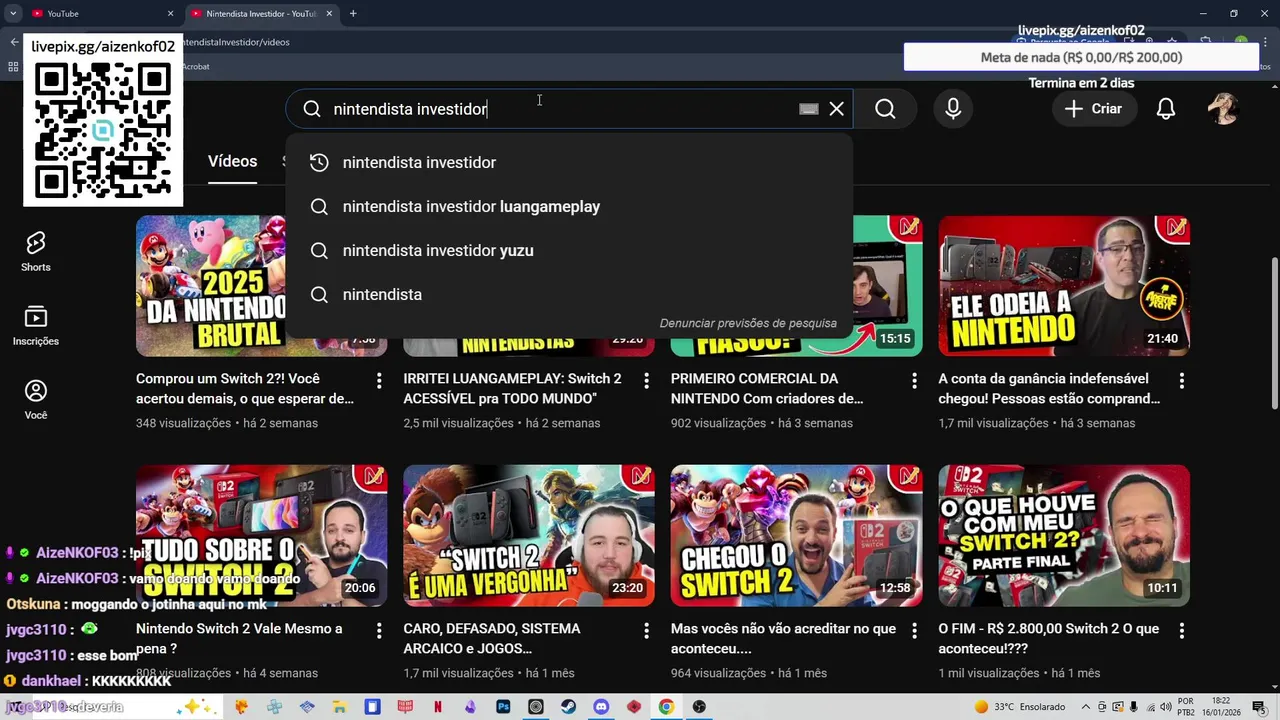Viewport: 1280px width, 720px height.
Task: Open options menu for "A conta da ganância" video
Action: (x=1181, y=381)
